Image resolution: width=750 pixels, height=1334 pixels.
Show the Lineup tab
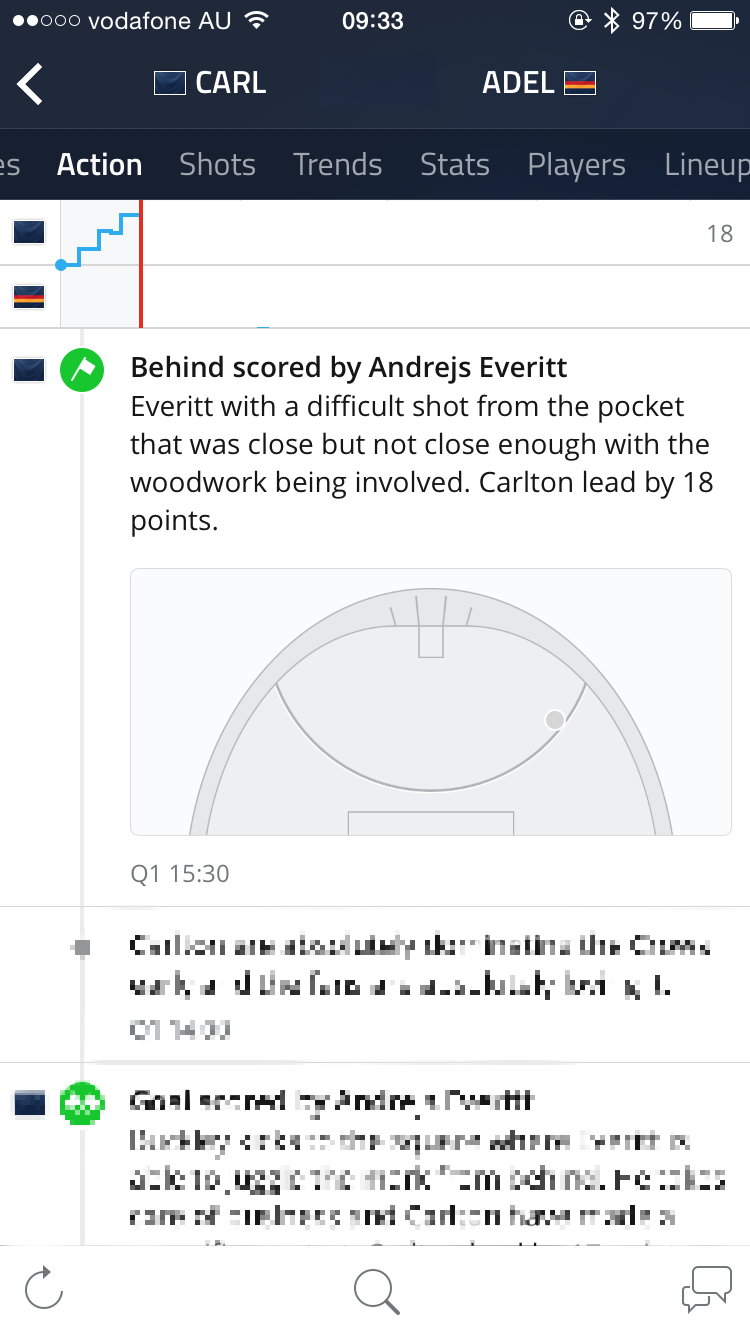706,165
